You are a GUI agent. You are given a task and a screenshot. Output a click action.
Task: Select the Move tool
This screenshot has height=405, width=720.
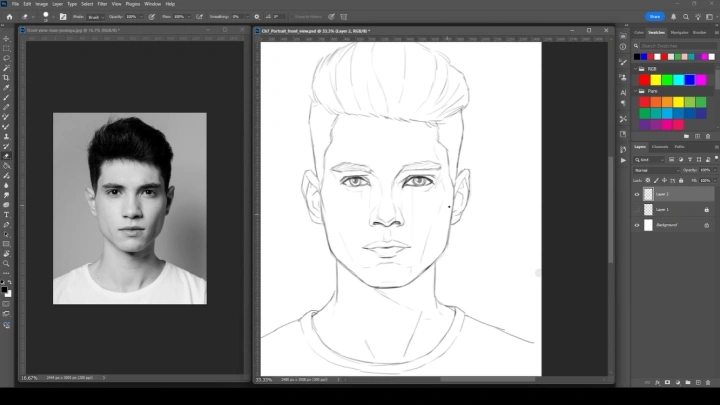tap(7, 38)
